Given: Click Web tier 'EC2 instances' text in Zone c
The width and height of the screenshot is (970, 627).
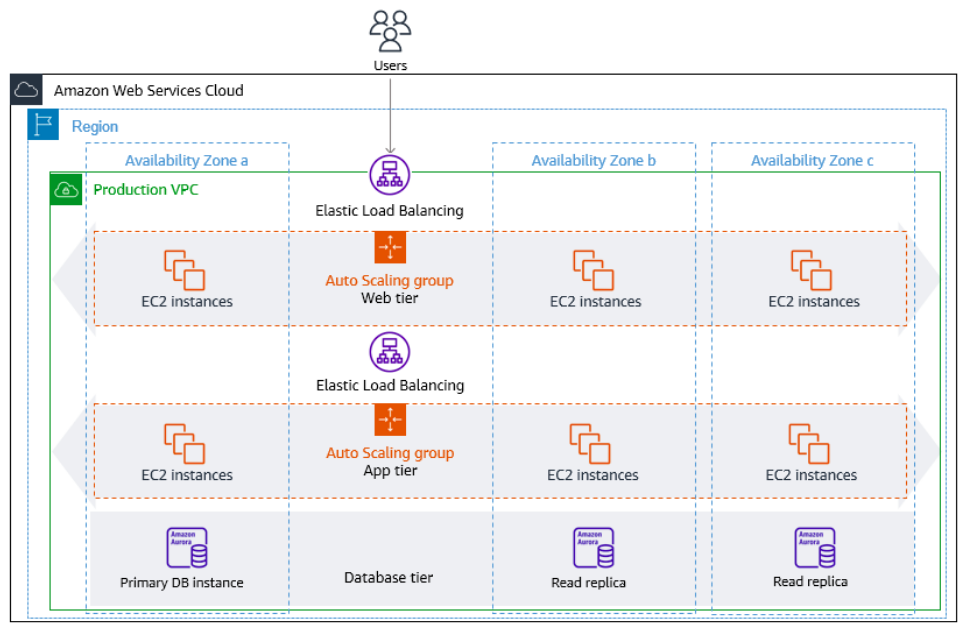Looking at the screenshot, I should pos(814,302).
